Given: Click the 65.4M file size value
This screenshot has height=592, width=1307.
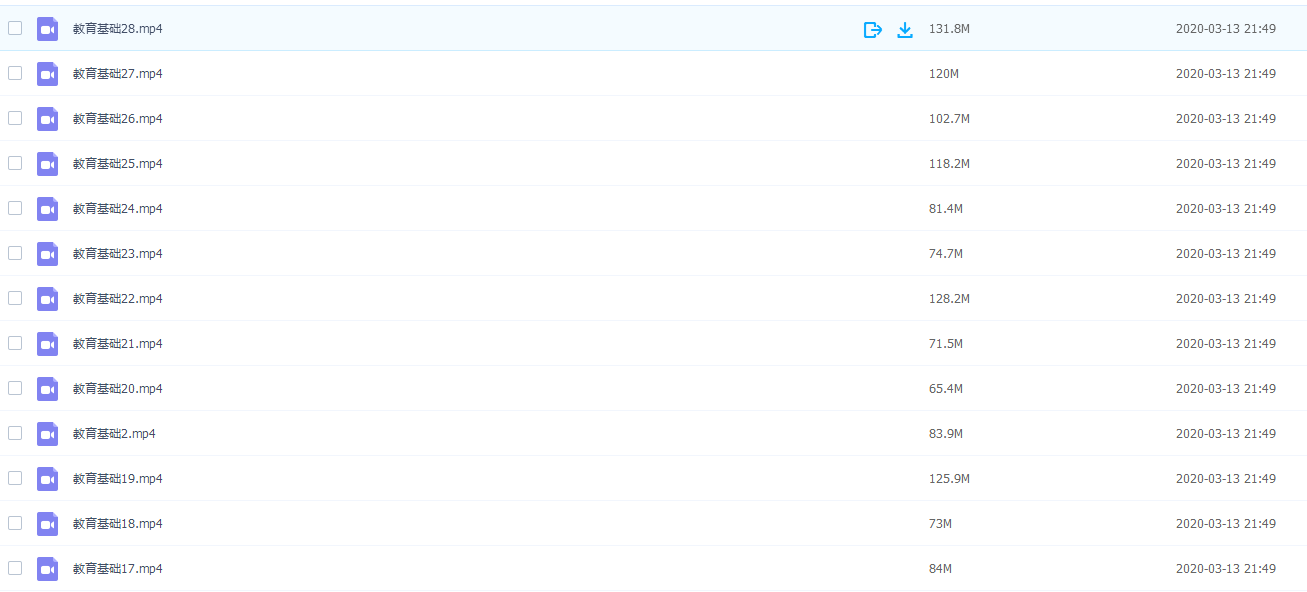Looking at the screenshot, I should point(946,389).
